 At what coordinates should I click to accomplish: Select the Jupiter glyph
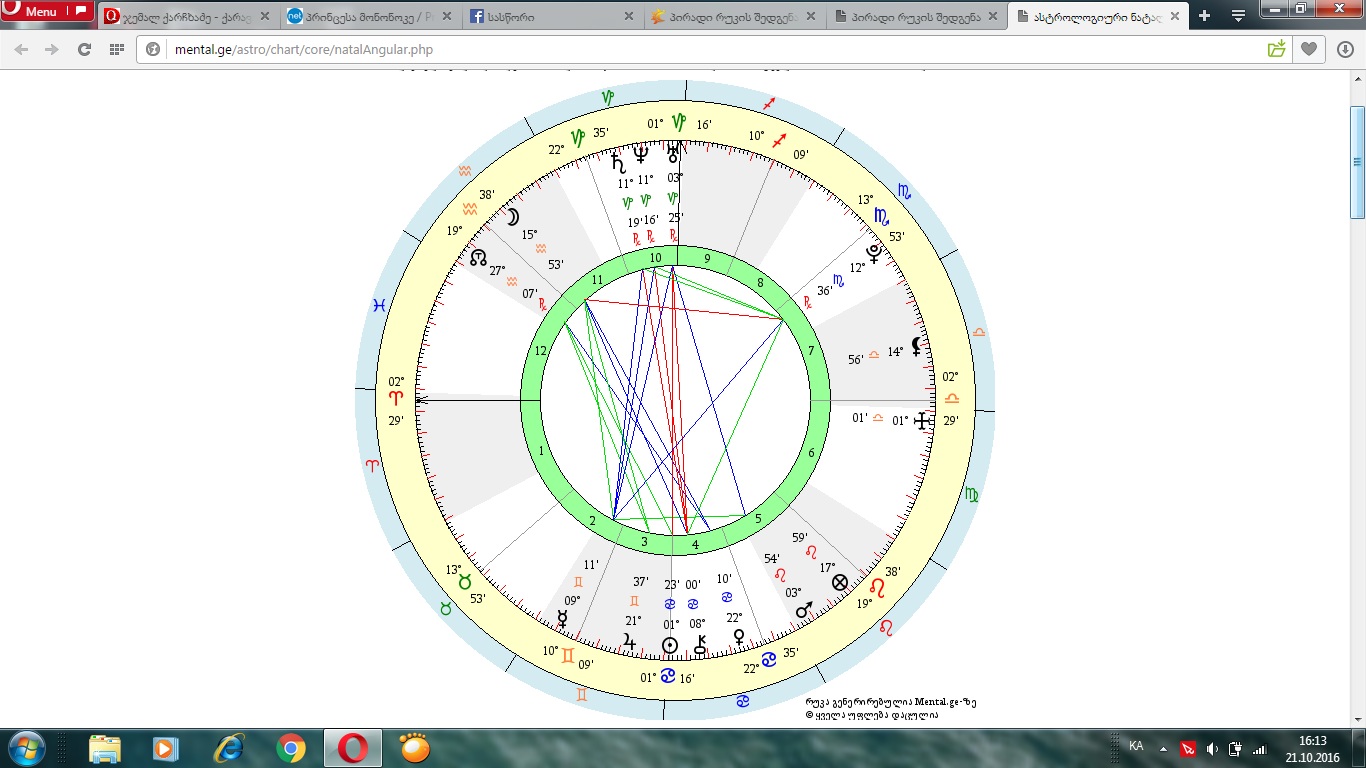click(x=630, y=641)
